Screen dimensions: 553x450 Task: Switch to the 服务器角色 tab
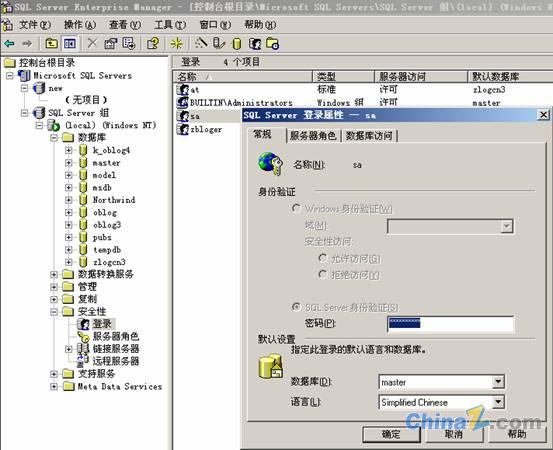(x=313, y=136)
